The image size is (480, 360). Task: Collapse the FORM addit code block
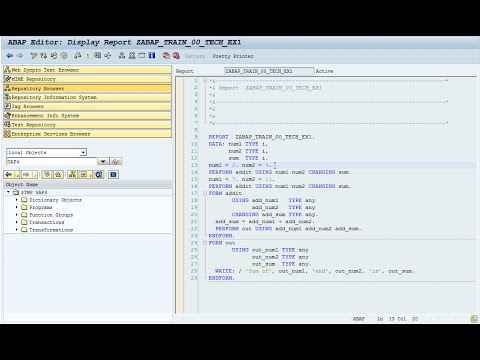(205, 193)
